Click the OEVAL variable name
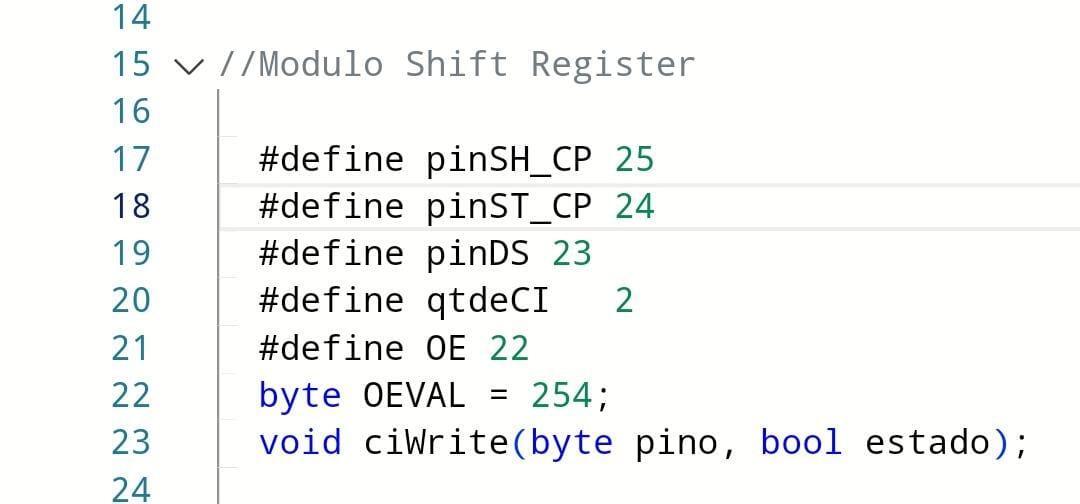The image size is (1080, 504). pos(415,396)
